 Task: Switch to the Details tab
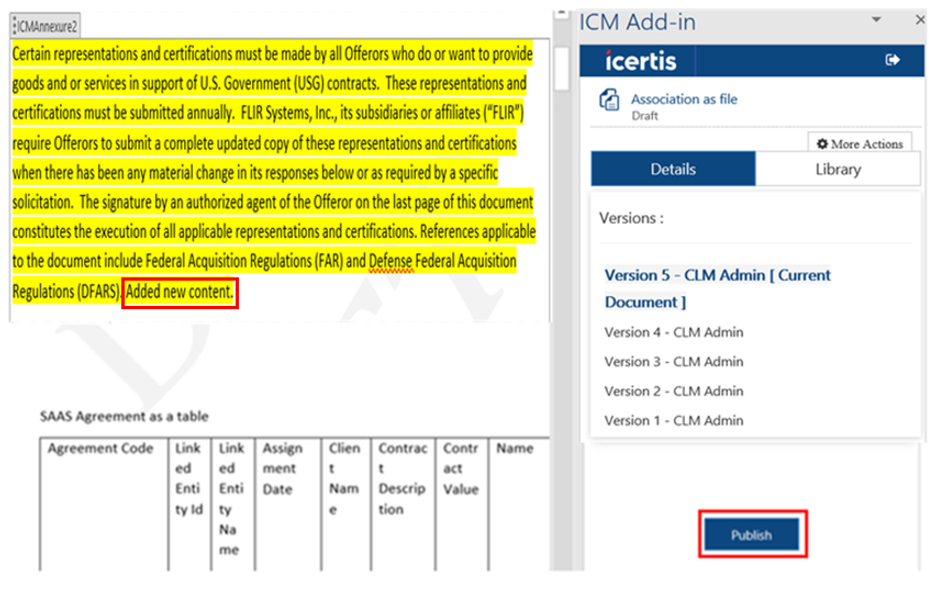pos(673,169)
